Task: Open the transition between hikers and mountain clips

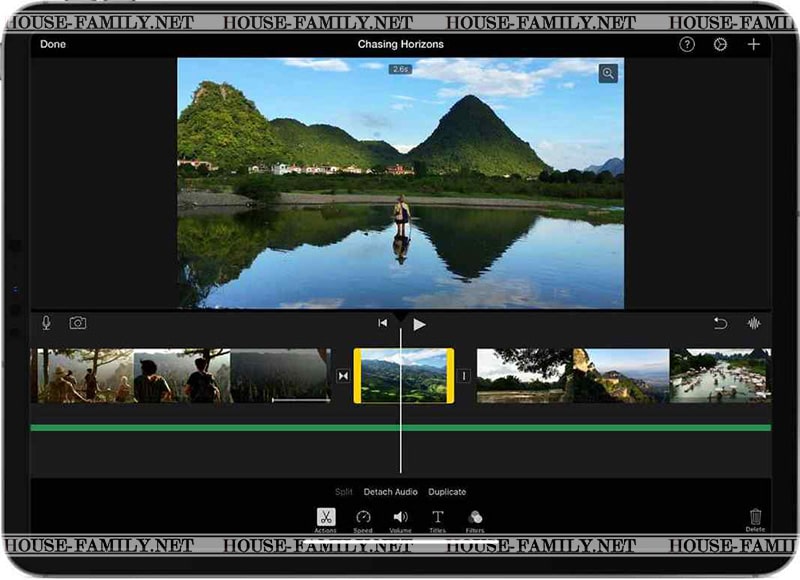Action: click(343, 376)
